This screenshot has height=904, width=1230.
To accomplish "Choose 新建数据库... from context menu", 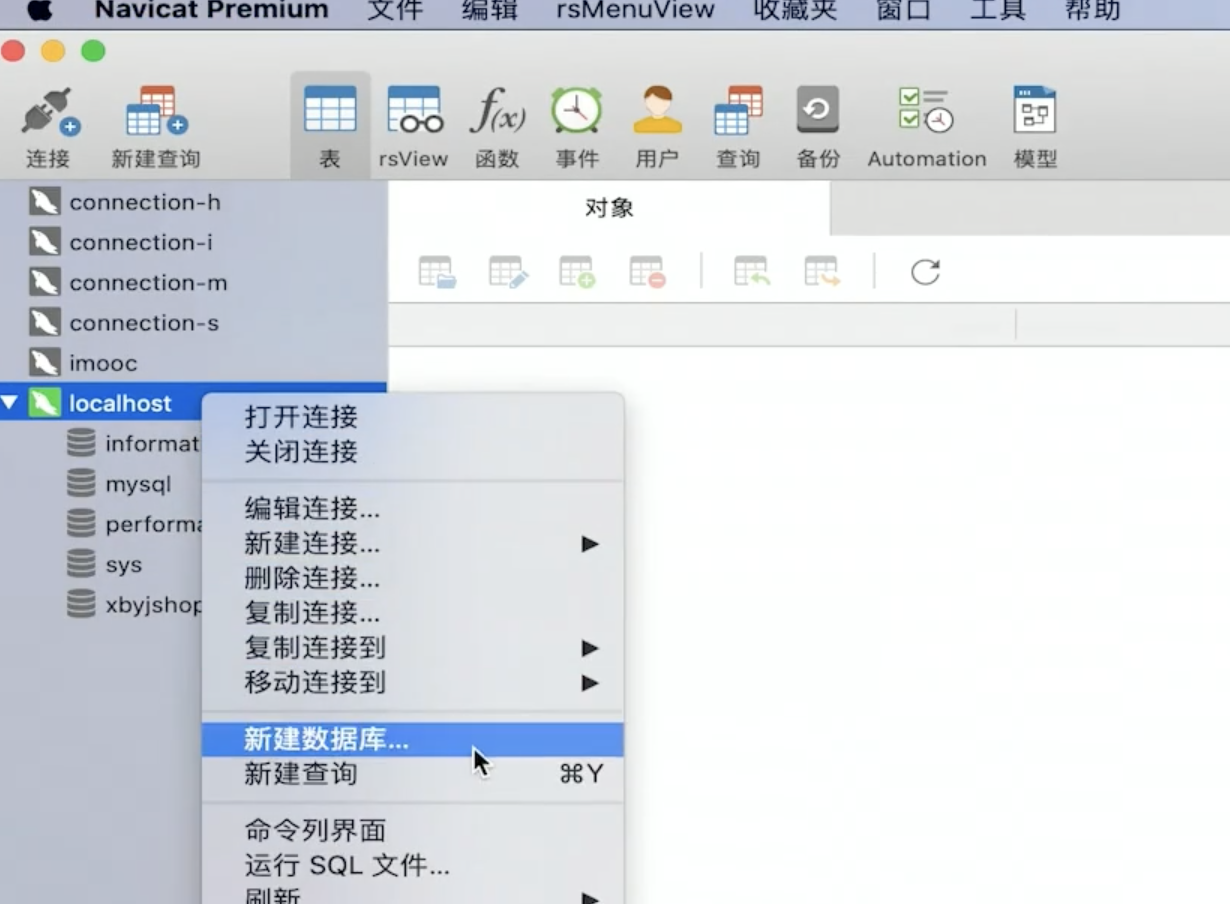I will pyautogui.click(x=326, y=740).
